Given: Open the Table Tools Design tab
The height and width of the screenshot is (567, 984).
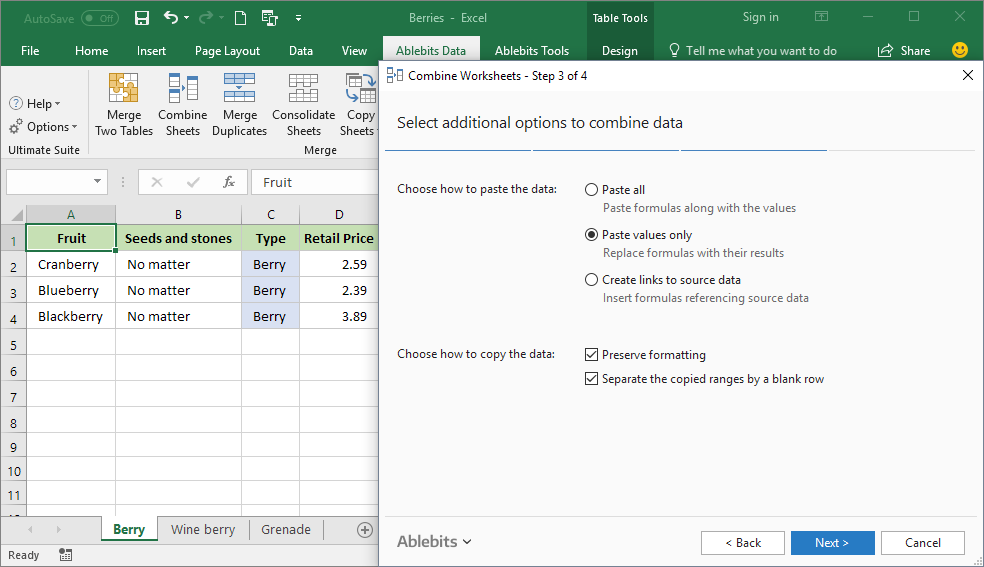Looking at the screenshot, I should click(619, 51).
